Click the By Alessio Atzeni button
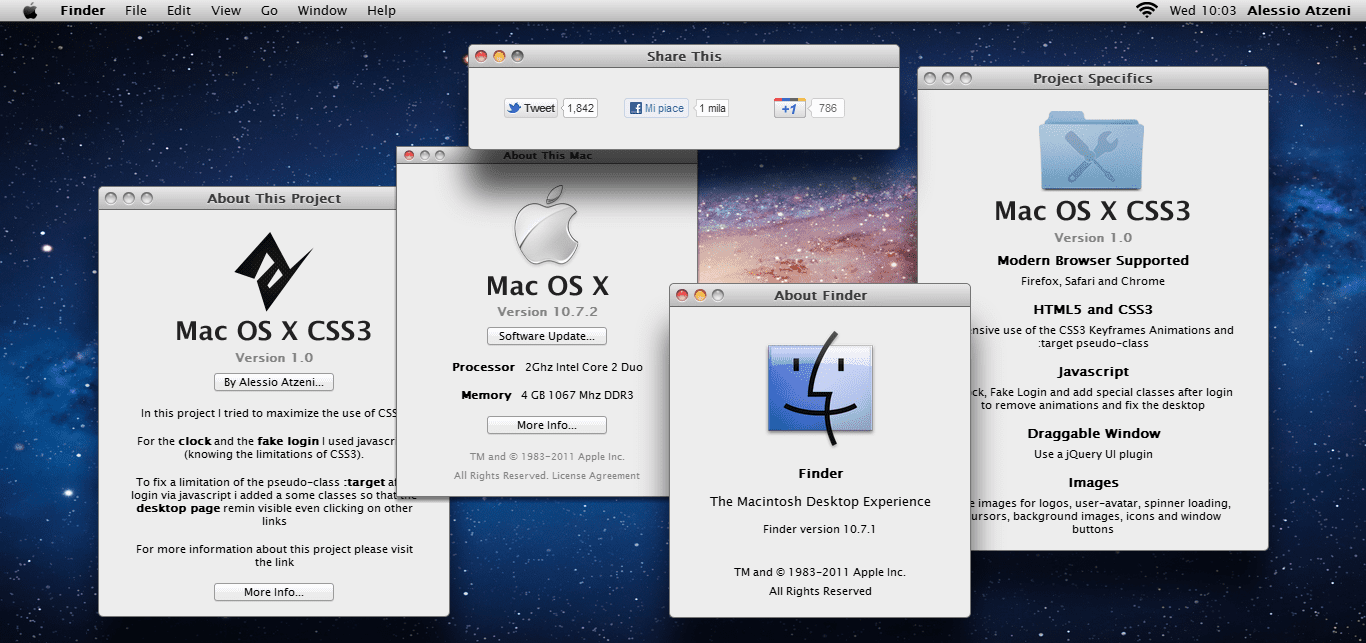 [x=273, y=381]
